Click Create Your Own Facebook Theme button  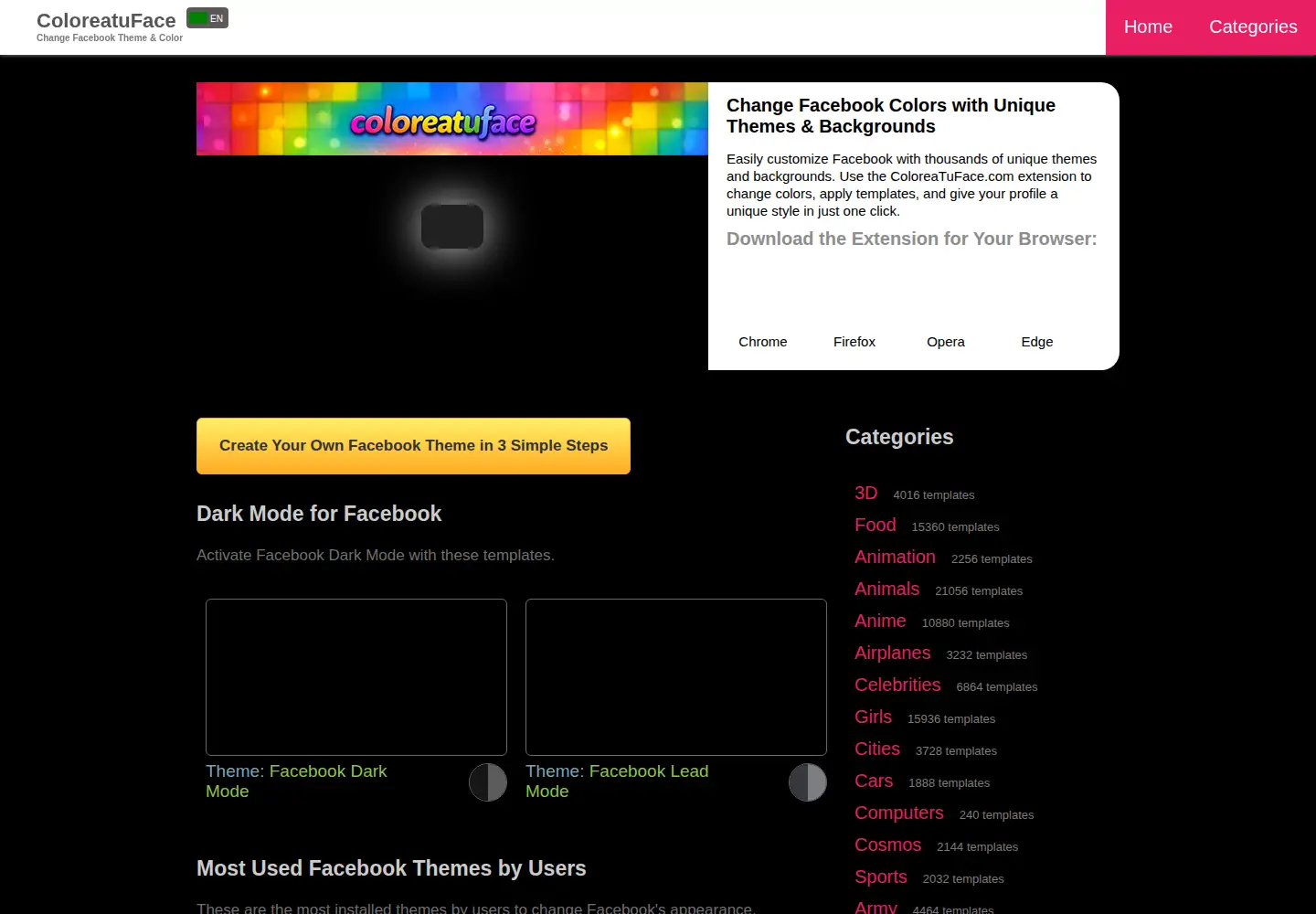point(413,446)
